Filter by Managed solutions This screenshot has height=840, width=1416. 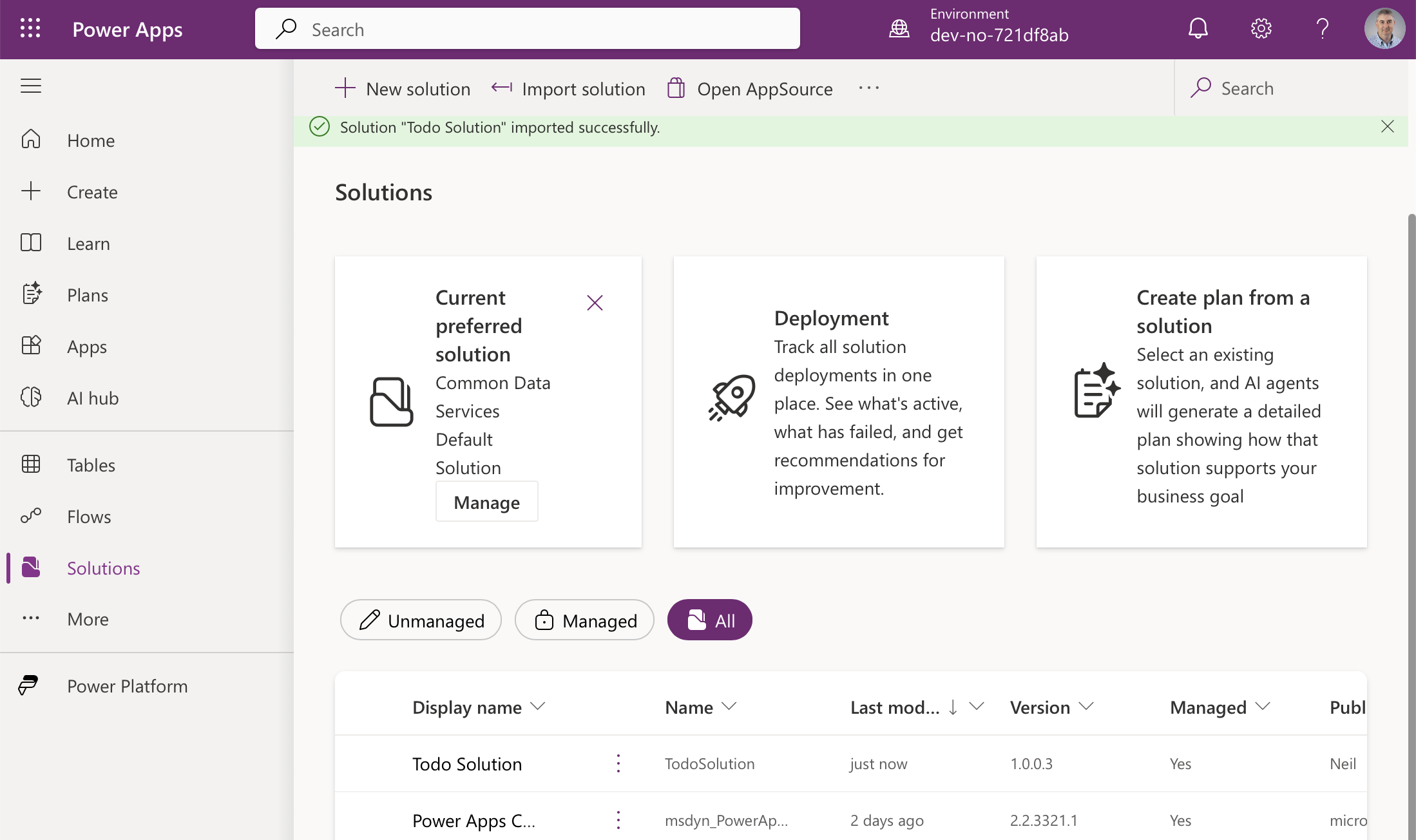pyautogui.click(x=584, y=620)
